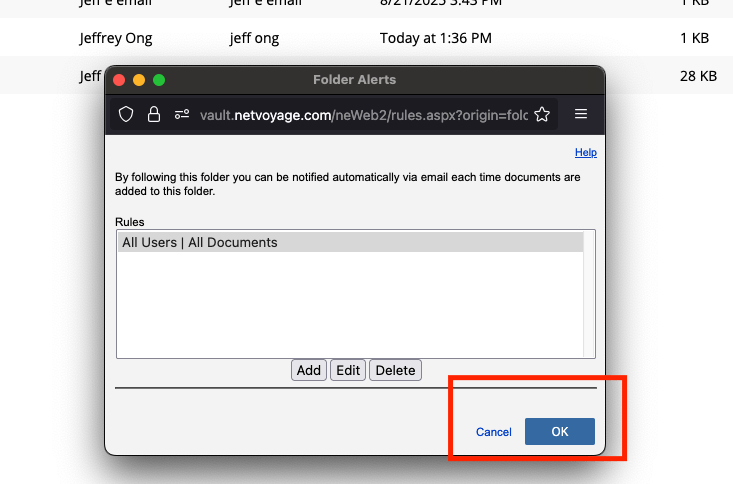Open site permissions icon in address bar
The height and width of the screenshot is (484, 733).
coord(182,114)
